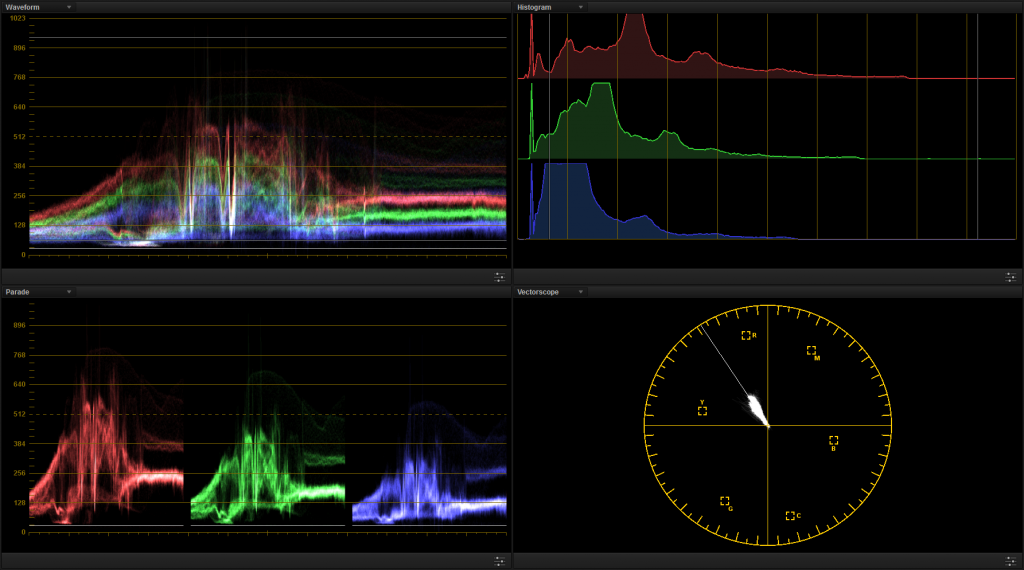1024x570 pixels.
Task: Click the red R target box in vectorscope
Action: [746, 335]
